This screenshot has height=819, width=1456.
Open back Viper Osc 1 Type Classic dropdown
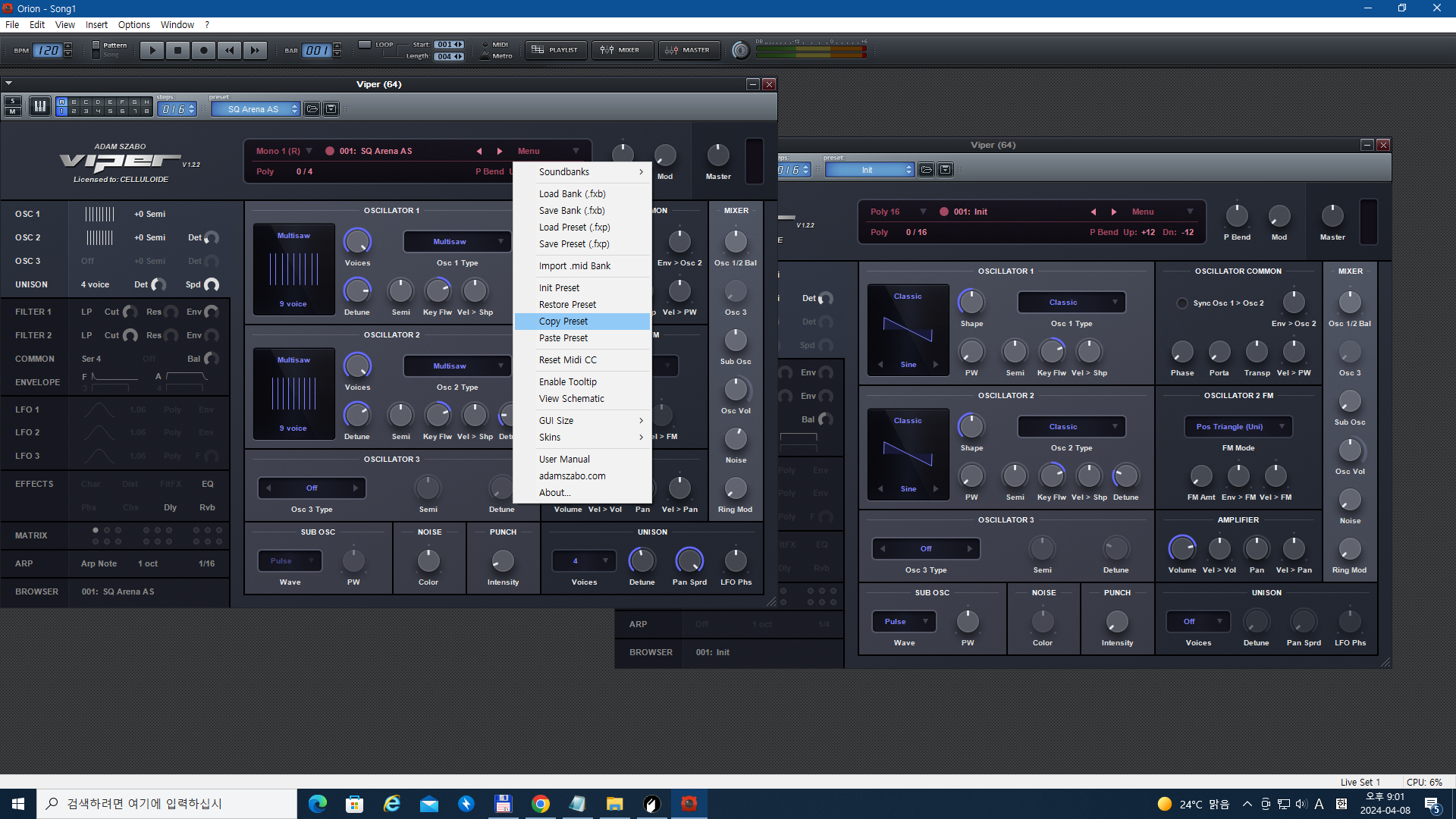tap(1072, 303)
